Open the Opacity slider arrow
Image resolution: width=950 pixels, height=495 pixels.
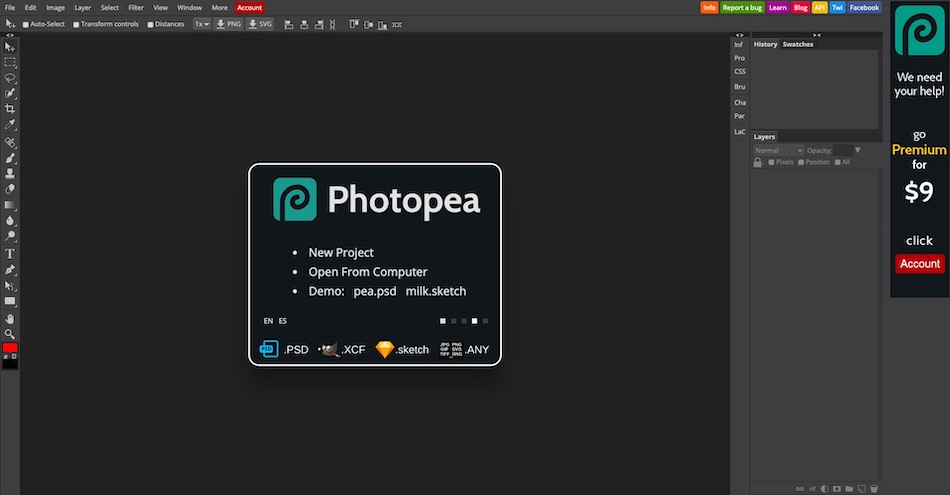click(x=857, y=150)
